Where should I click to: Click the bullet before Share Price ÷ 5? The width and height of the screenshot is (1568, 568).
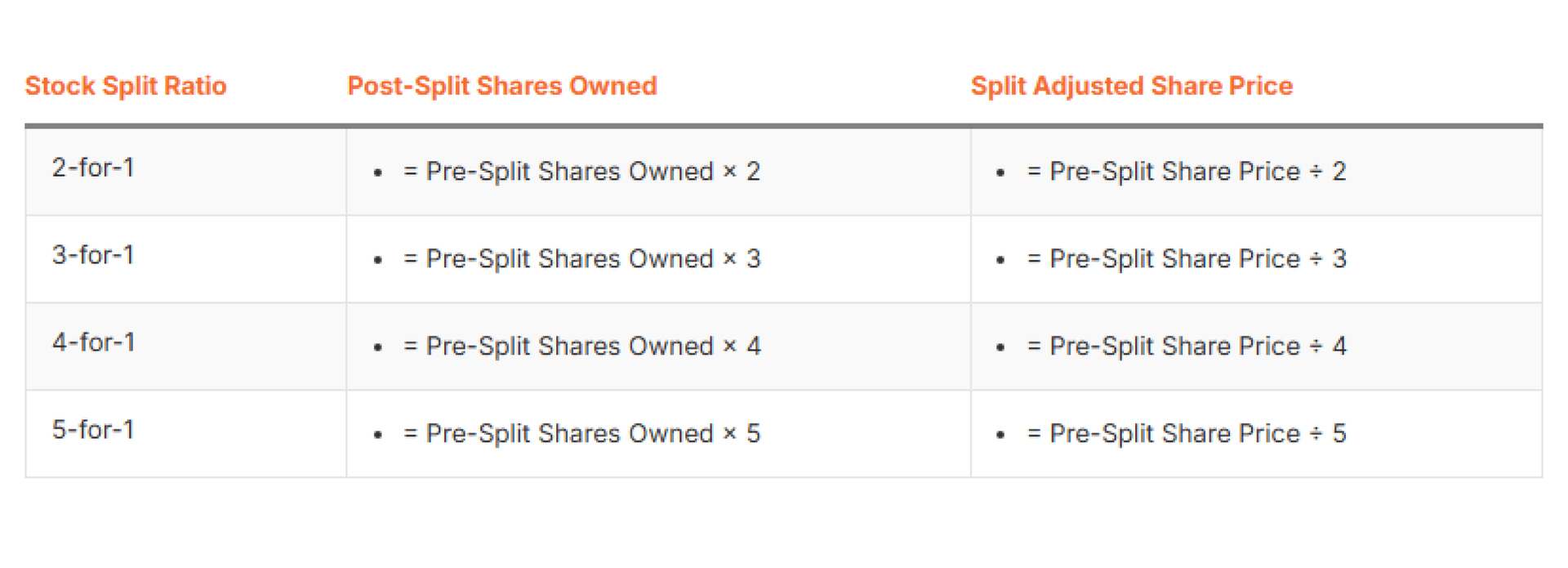click(1000, 436)
